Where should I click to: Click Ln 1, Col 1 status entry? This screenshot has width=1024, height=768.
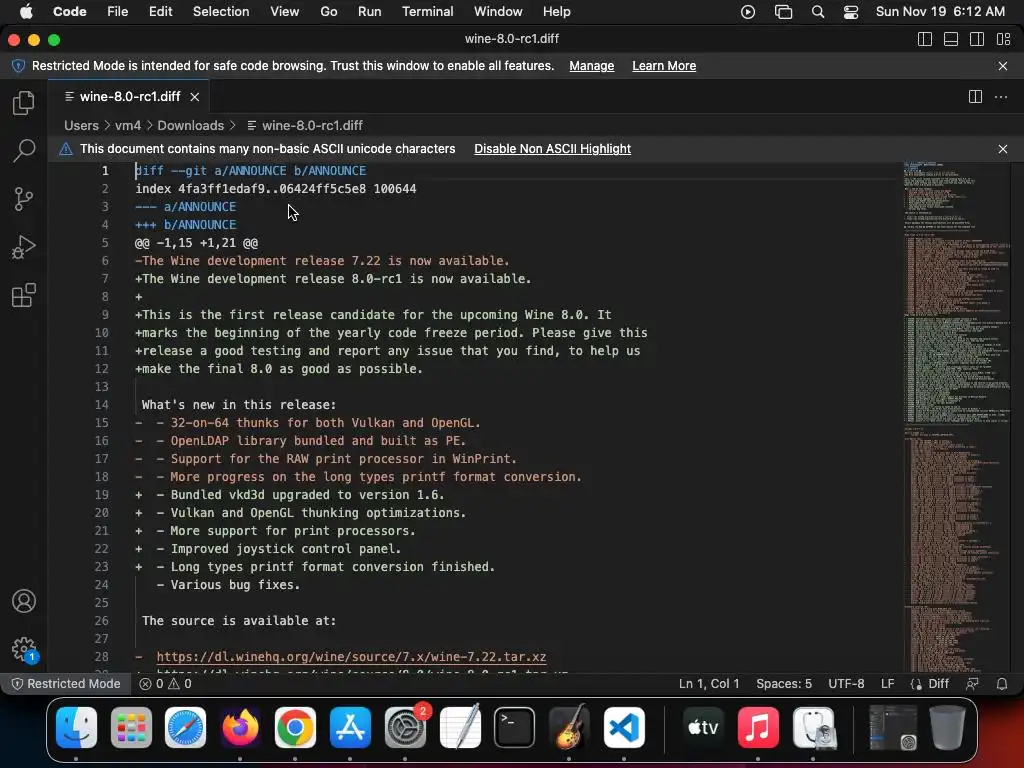tap(709, 684)
